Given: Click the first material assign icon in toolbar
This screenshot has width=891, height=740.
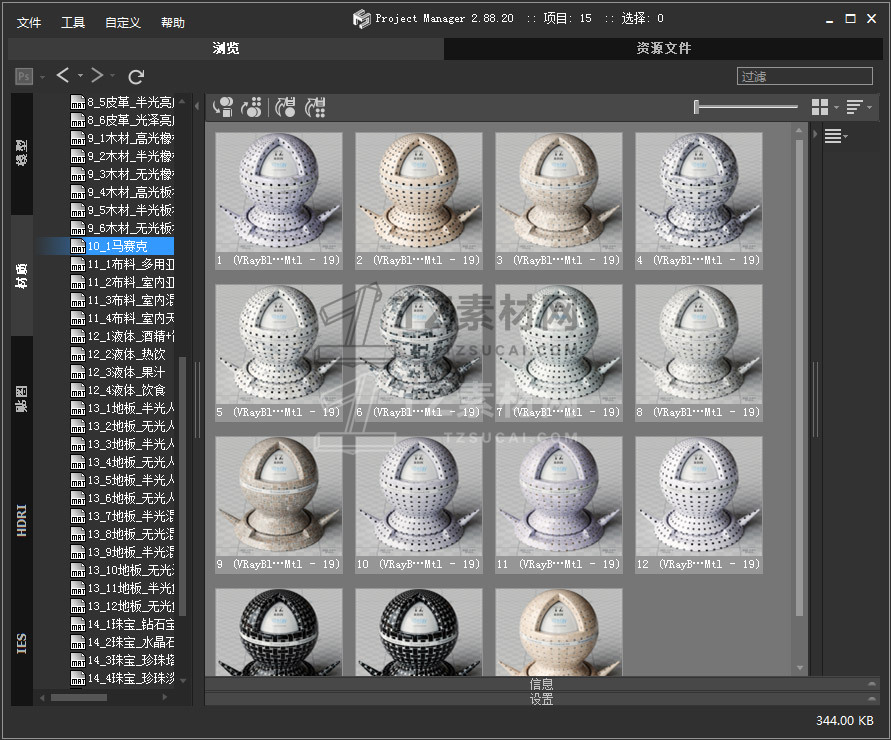Looking at the screenshot, I should tap(224, 107).
